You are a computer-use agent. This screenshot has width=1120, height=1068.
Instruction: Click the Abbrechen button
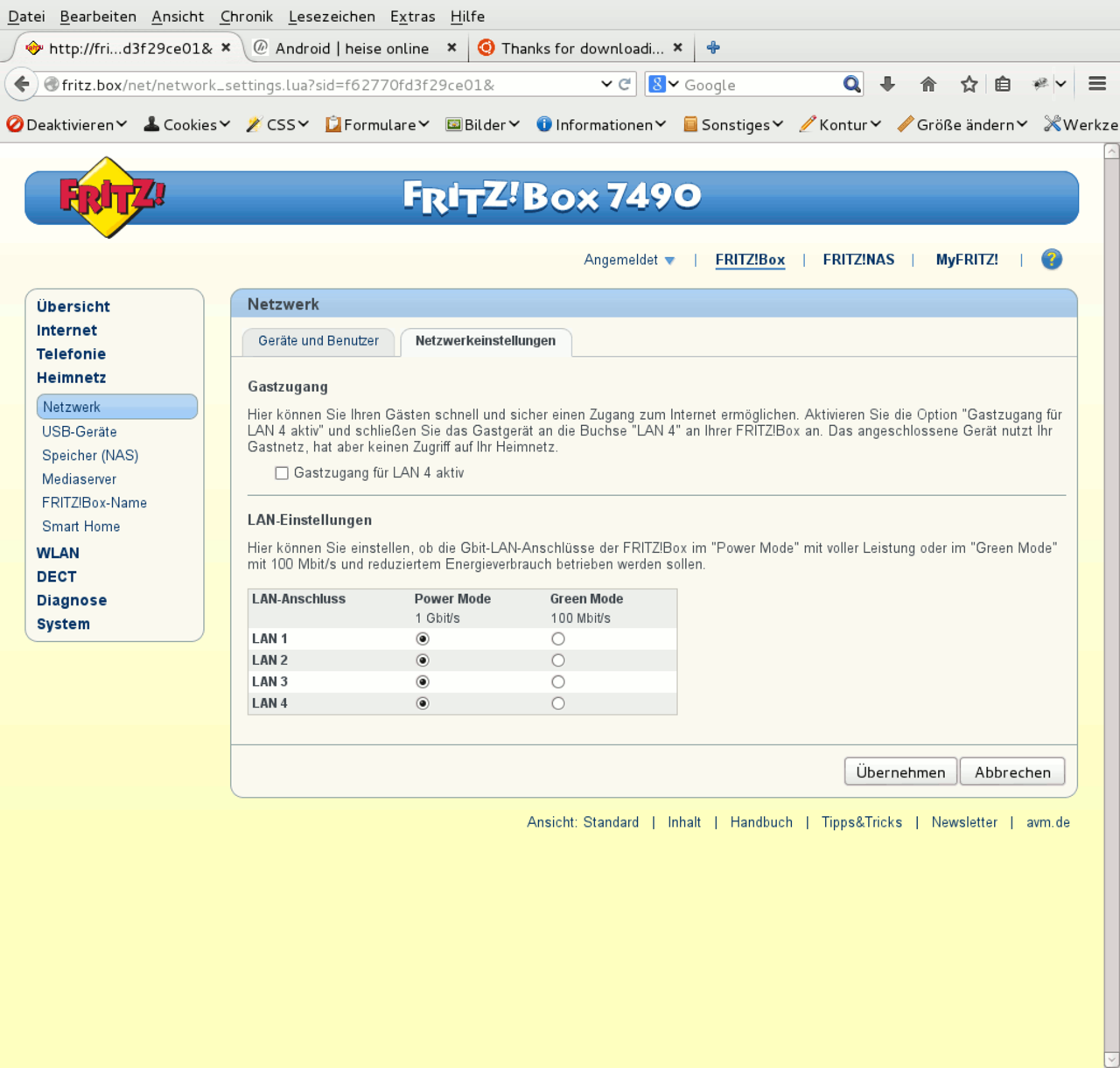point(1012,771)
